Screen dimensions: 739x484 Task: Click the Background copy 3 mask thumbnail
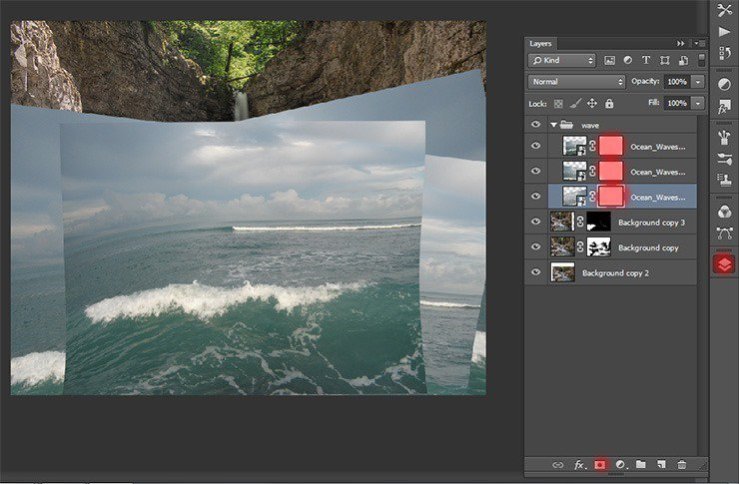pos(598,222)
